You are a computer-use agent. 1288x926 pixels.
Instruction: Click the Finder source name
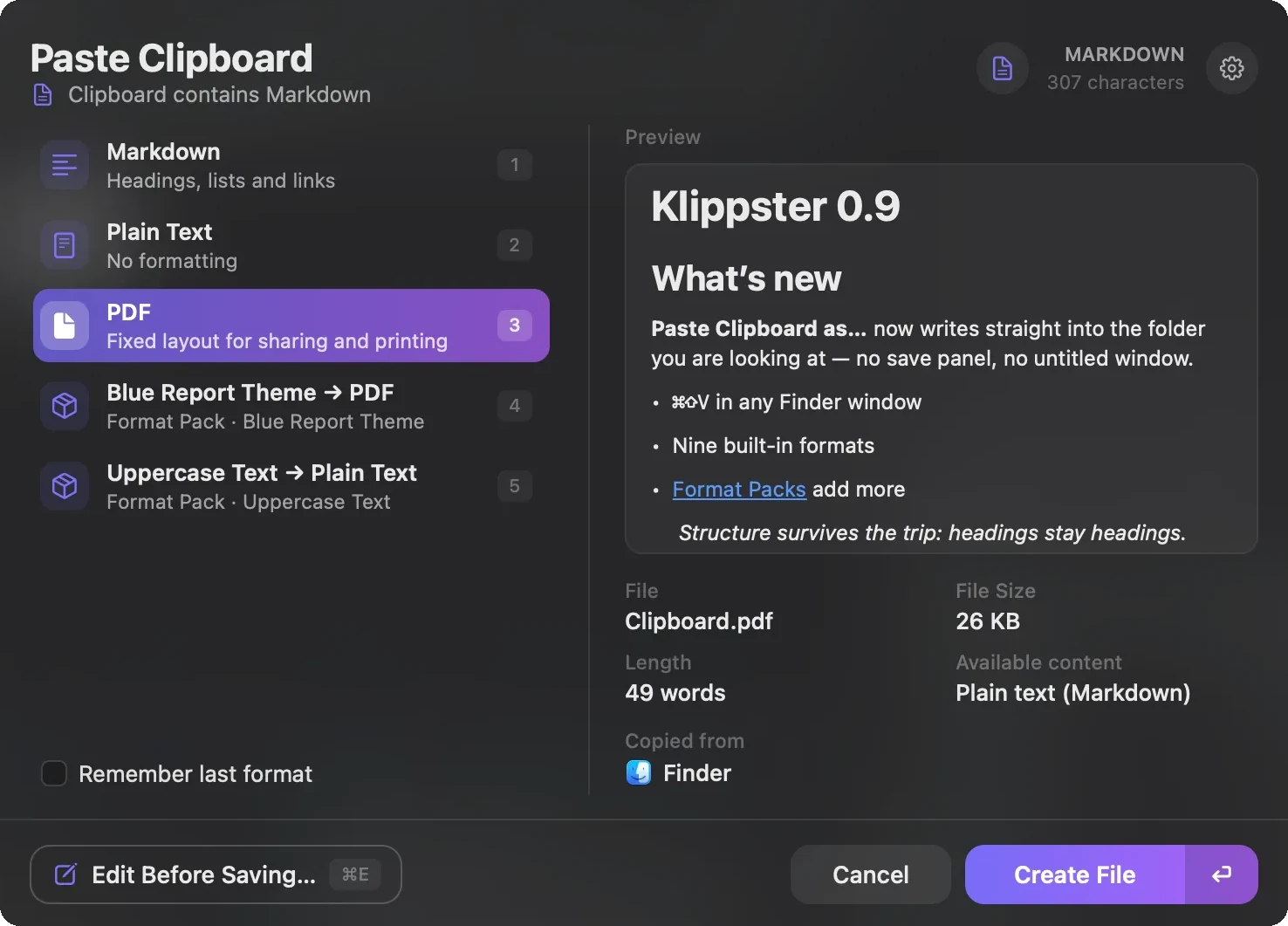pos(697,773)
